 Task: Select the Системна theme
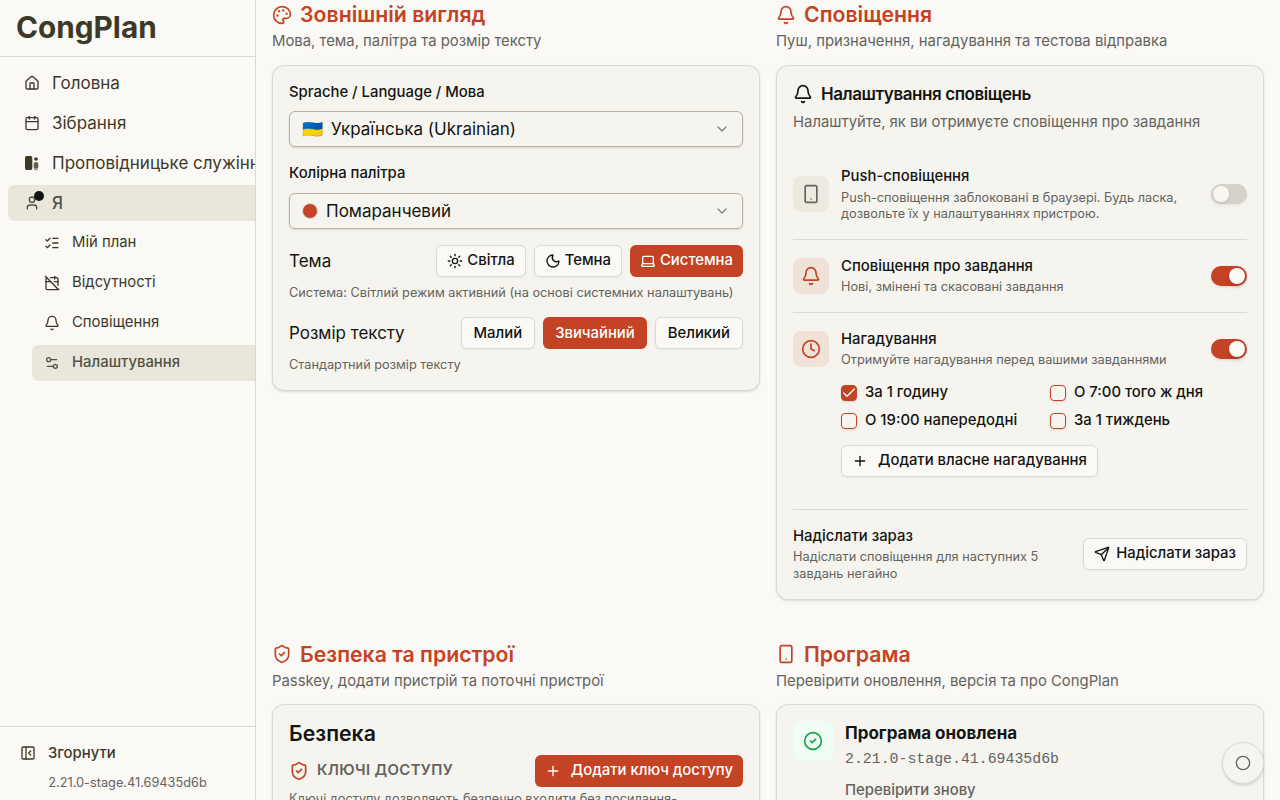[x=686, y=261]
